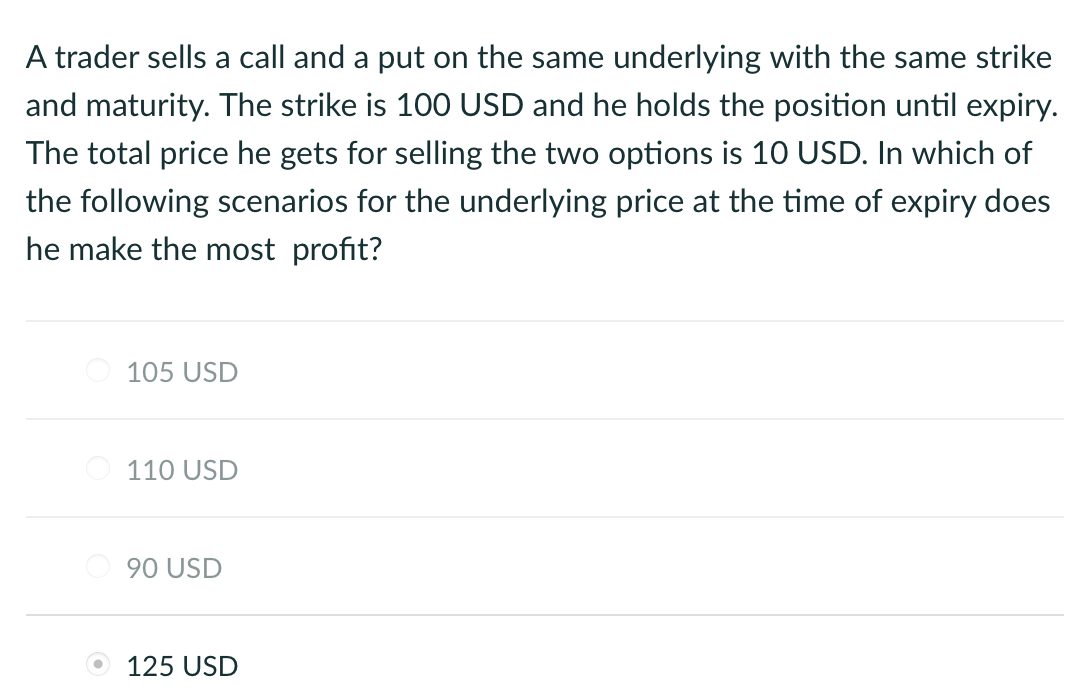Viewport: 1084px width, 698px height.
Task: Choose the highest listed price answer
Action: click(x=182, y=665)
